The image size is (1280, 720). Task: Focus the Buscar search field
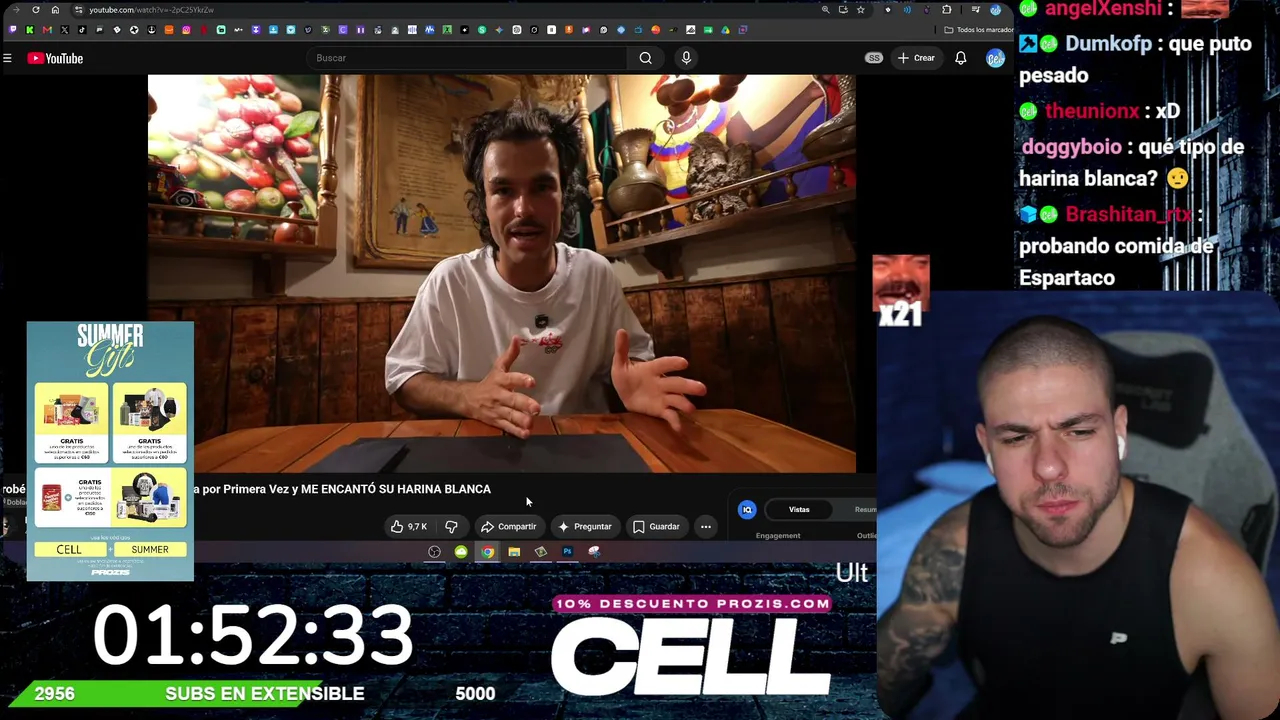pos(465,58)
